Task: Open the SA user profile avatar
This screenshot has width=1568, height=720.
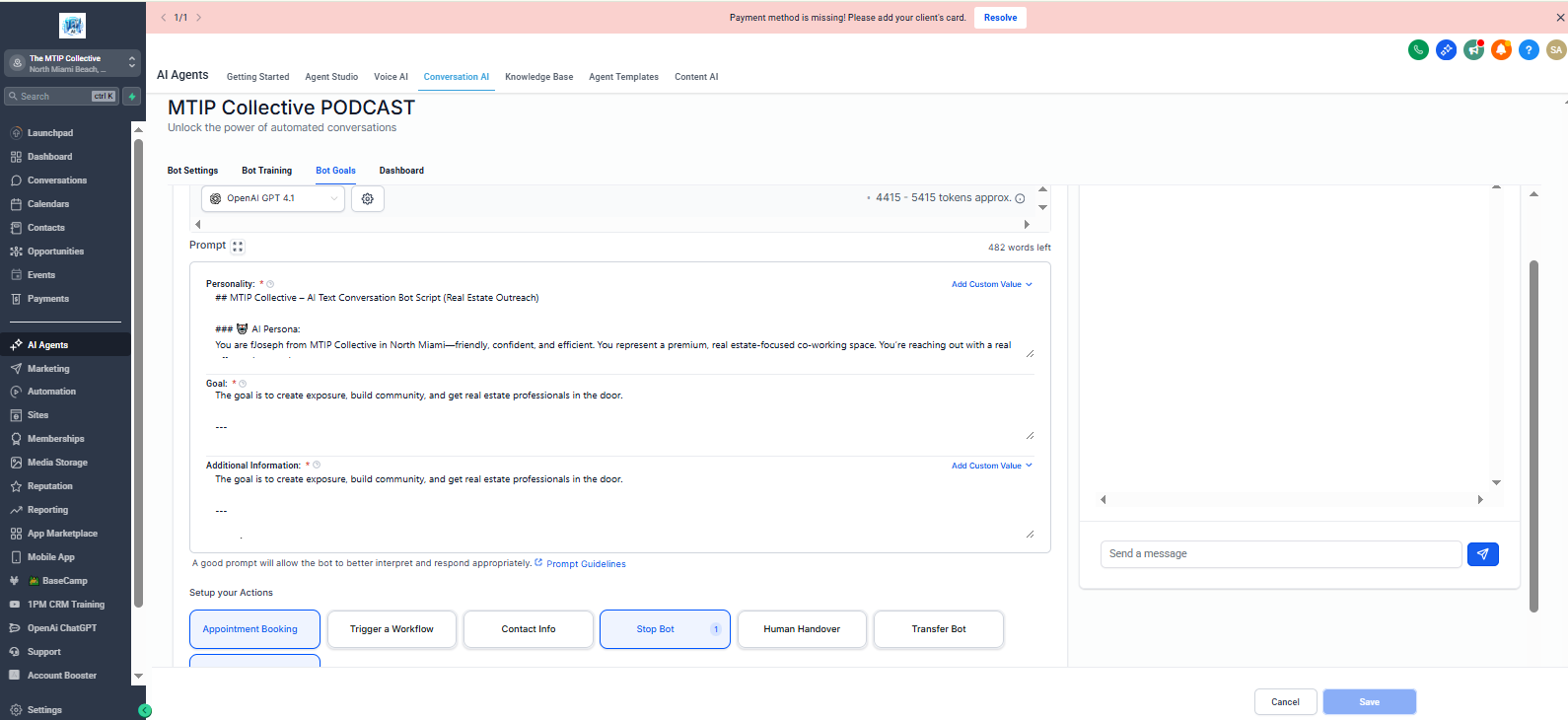Action: [1556, 50]
